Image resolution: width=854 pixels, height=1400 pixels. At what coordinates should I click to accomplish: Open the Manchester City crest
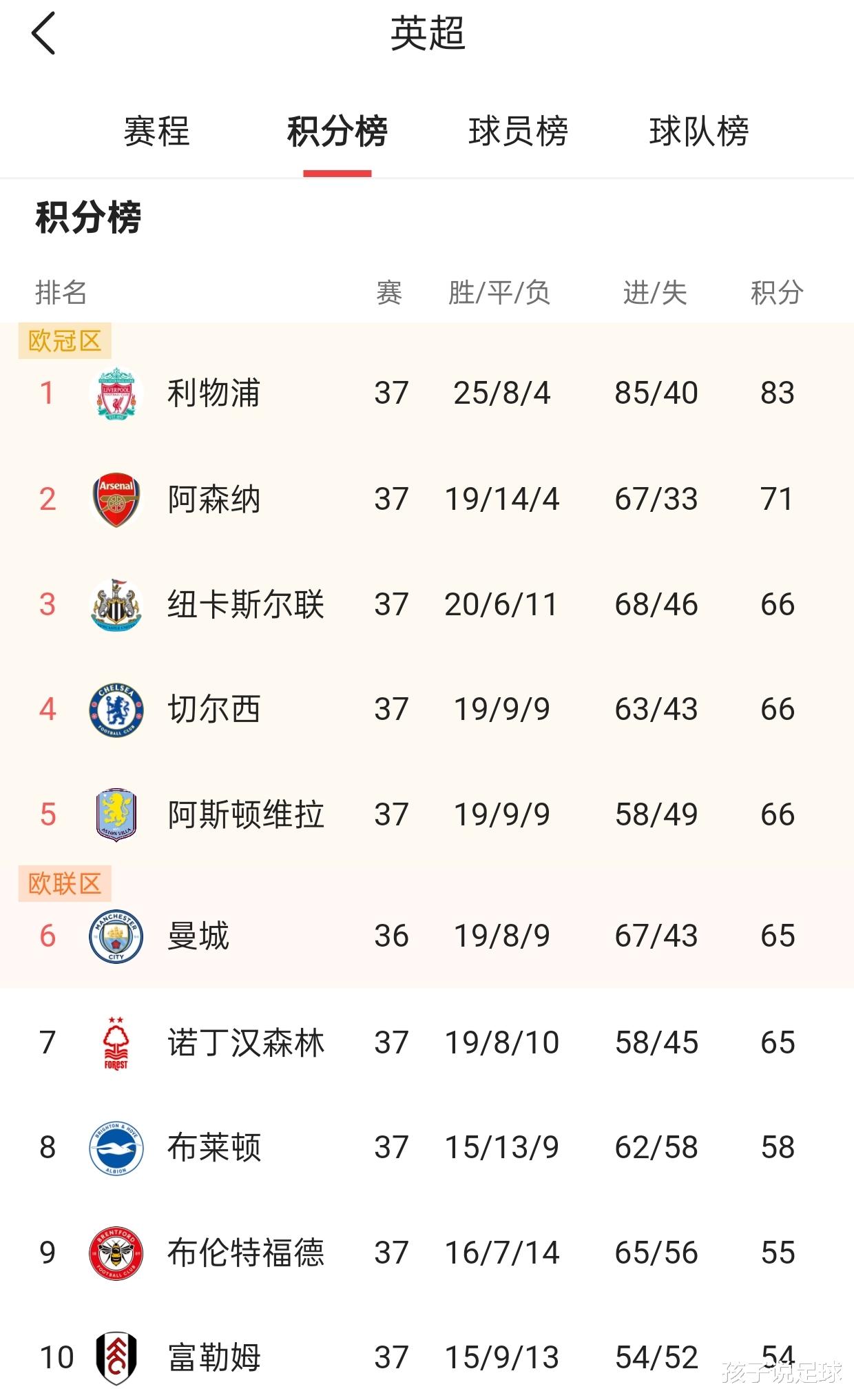[116, 936]
